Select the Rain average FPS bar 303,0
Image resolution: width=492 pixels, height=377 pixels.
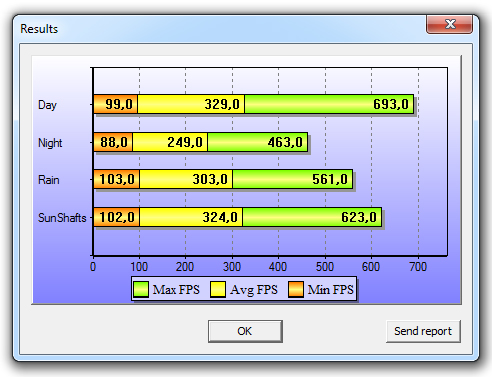click(186, 179)
